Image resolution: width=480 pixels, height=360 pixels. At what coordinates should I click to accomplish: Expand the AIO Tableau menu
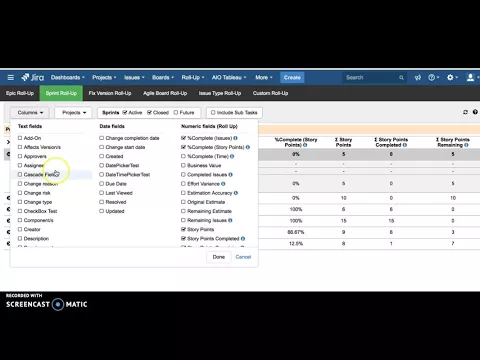coord(229,78)
